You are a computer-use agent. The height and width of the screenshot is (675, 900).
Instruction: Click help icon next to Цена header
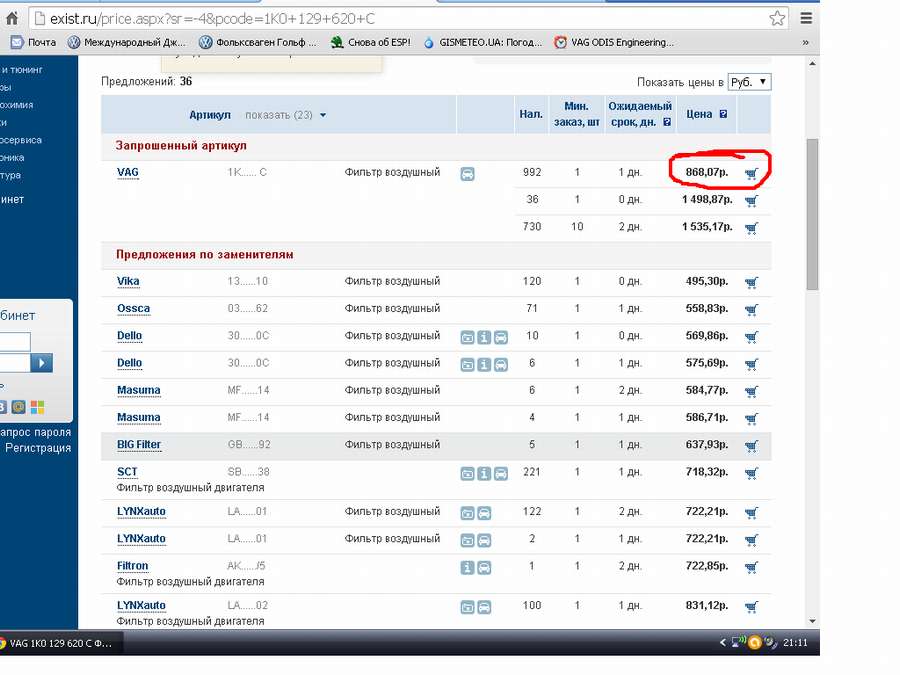pos(723,114)
